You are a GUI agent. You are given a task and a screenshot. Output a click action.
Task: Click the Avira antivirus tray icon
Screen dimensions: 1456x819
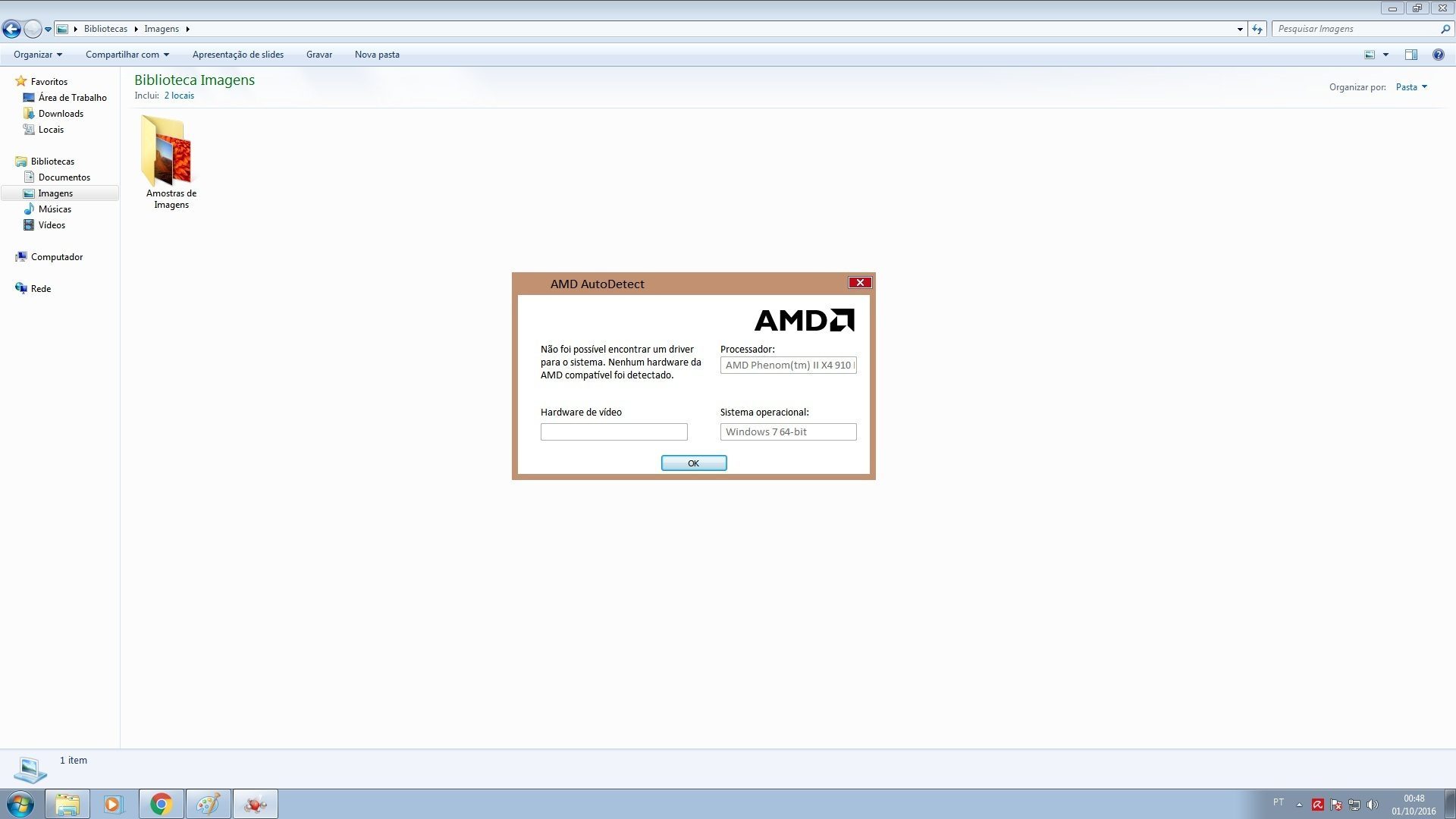point(1318,805)
